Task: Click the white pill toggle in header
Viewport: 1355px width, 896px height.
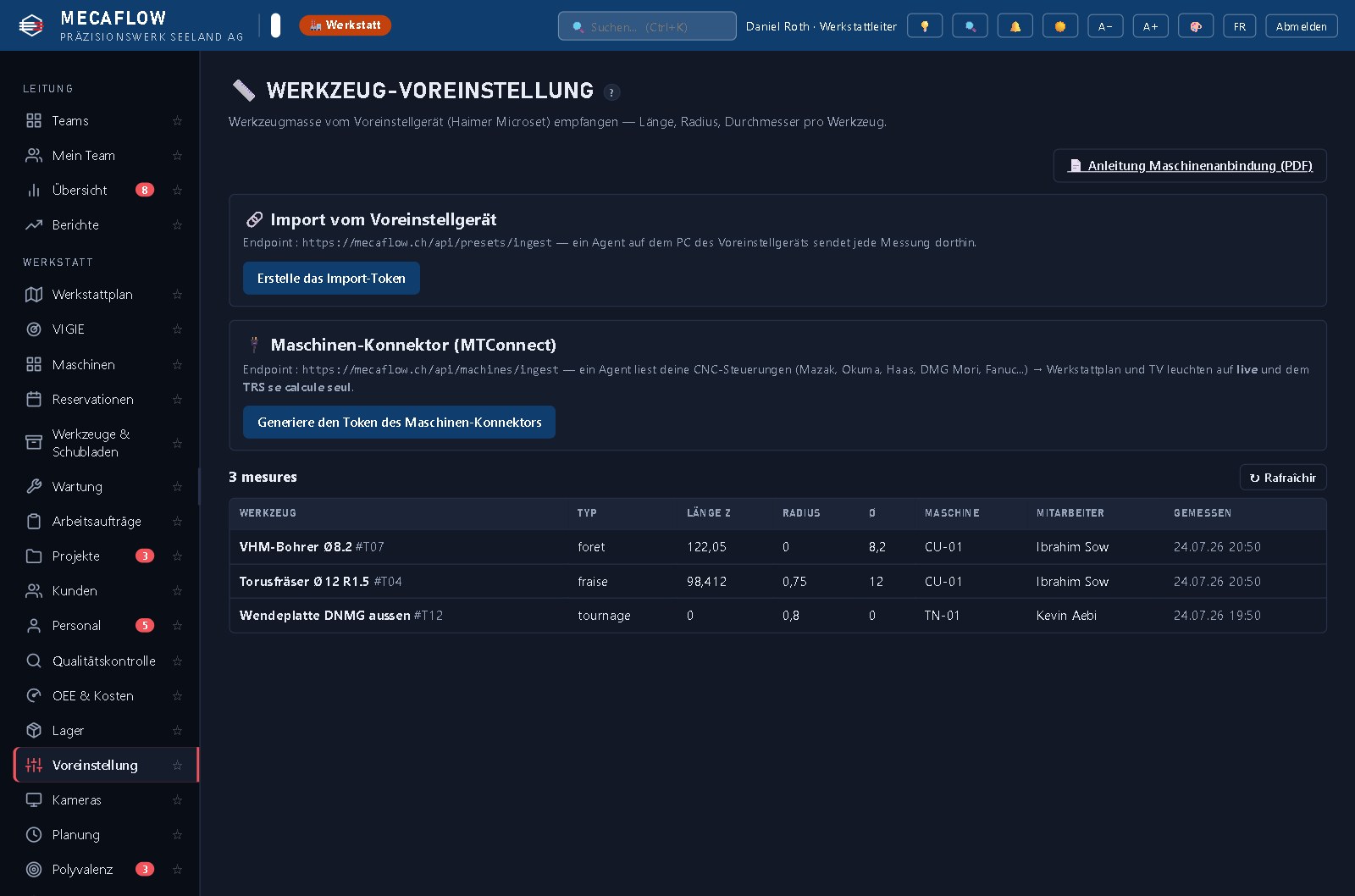Action: (275, 25)
